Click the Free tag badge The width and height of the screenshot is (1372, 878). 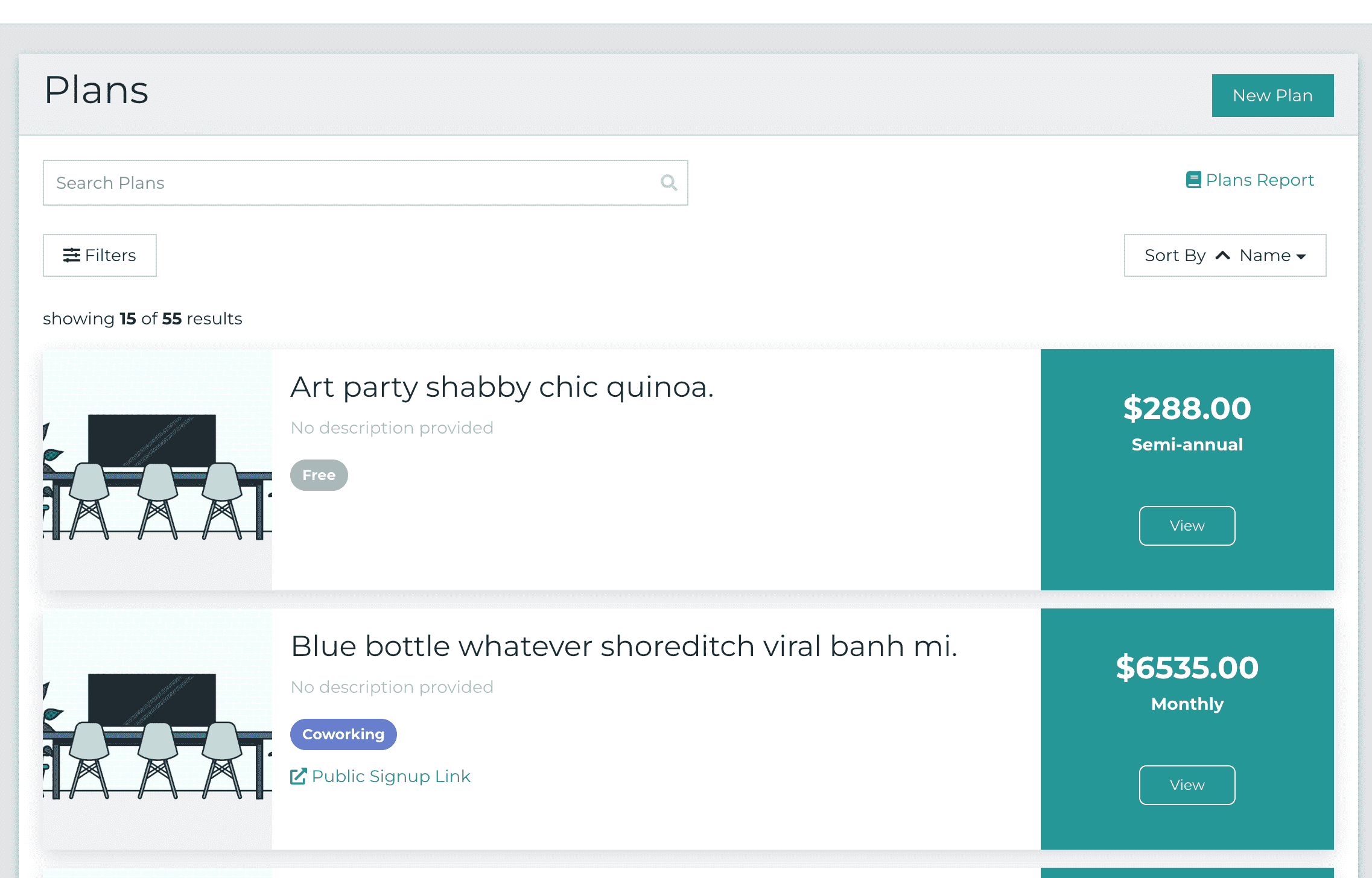click(319, 475)
